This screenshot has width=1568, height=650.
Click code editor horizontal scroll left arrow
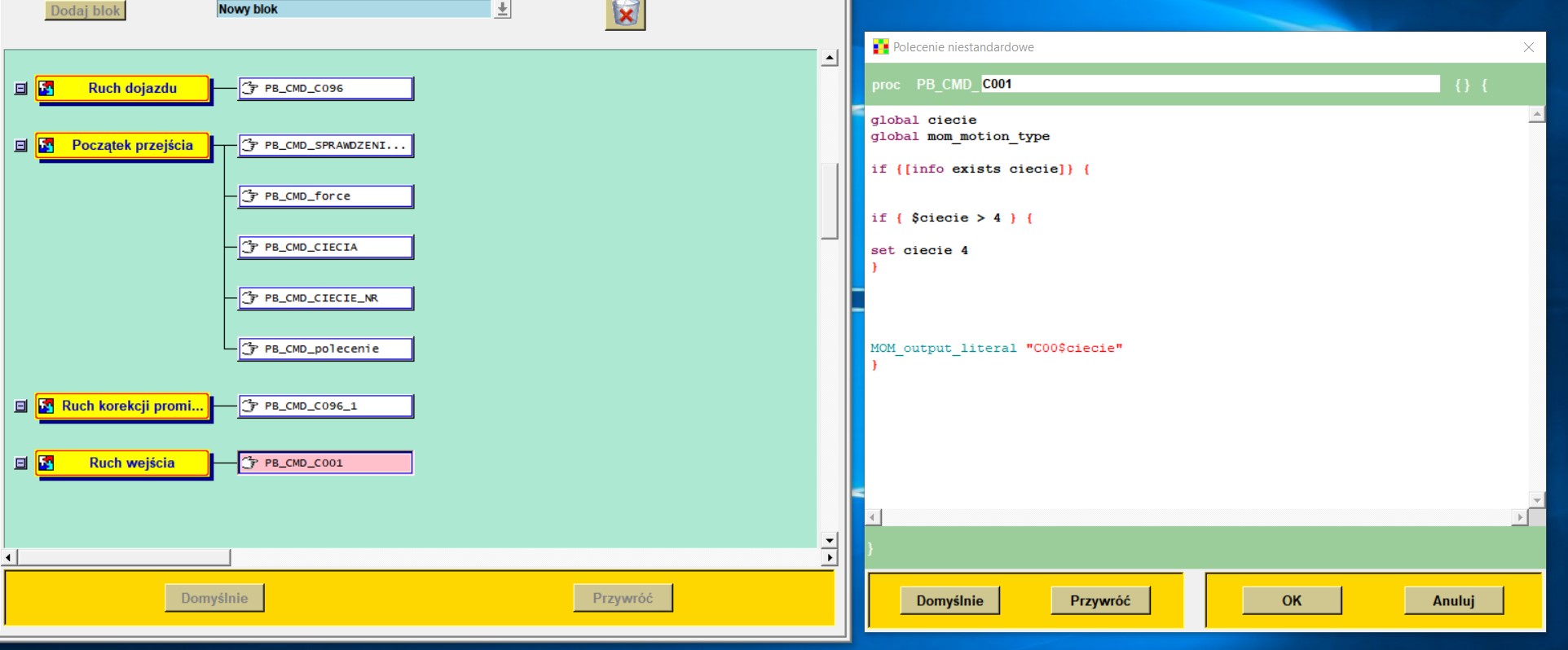click(x=874, y=517)
